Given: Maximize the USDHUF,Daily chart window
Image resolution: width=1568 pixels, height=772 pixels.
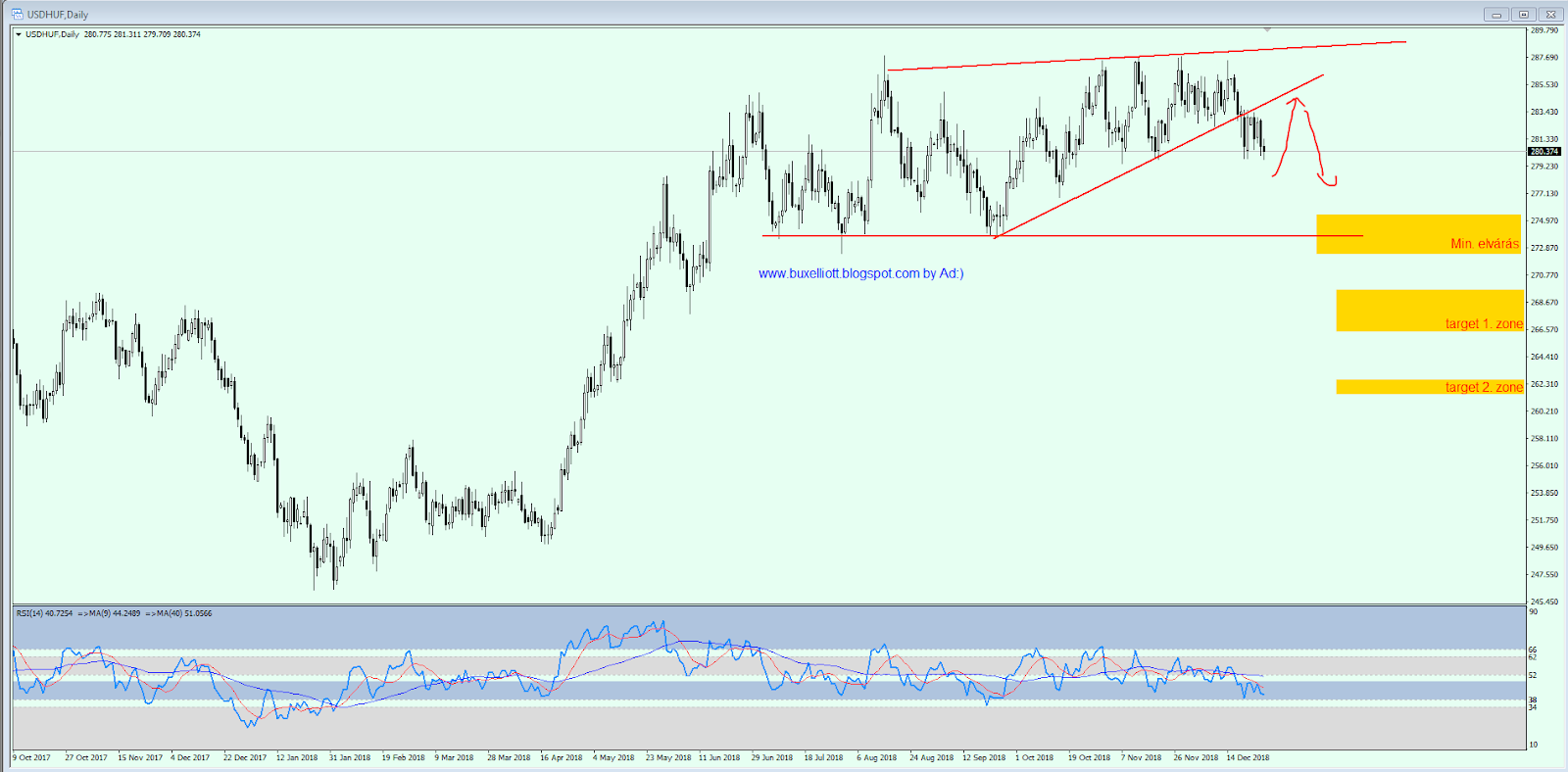Looking at the screenshot, I should coord(1524,15).
